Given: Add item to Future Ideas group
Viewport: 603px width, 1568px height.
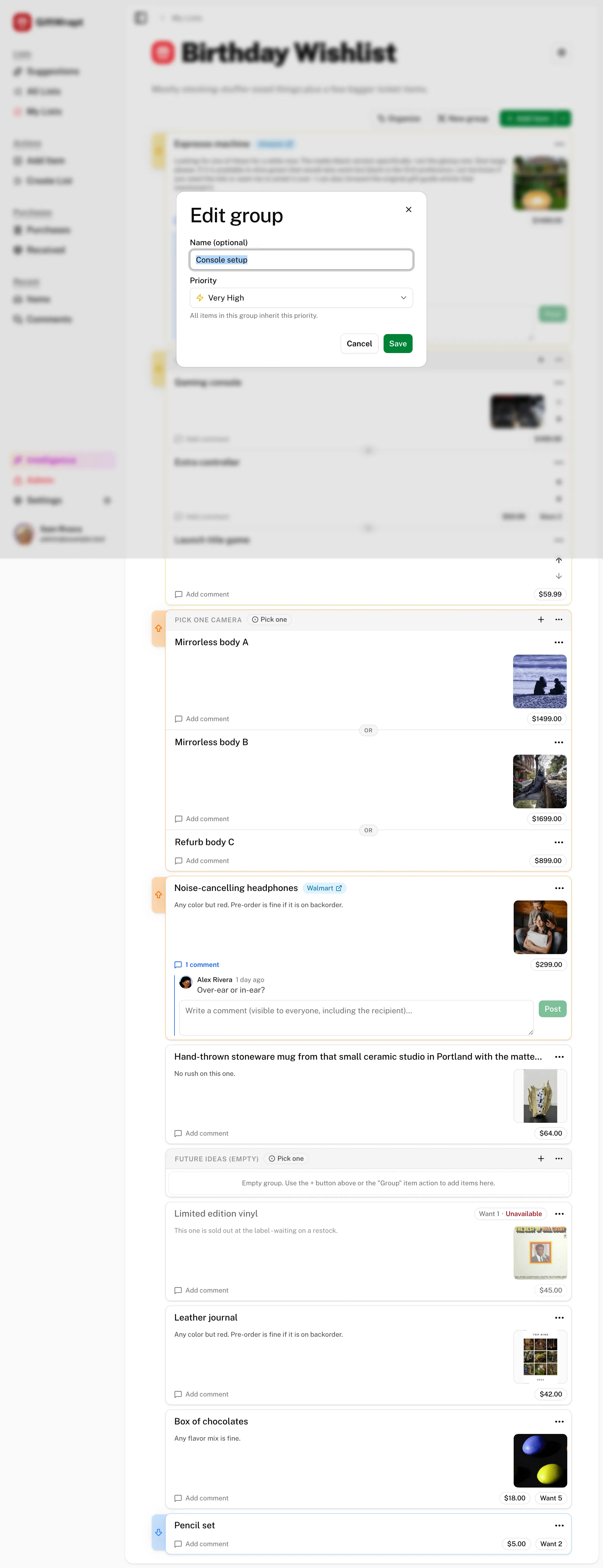Looking at the screenshot, I should tap(541, 1158).
